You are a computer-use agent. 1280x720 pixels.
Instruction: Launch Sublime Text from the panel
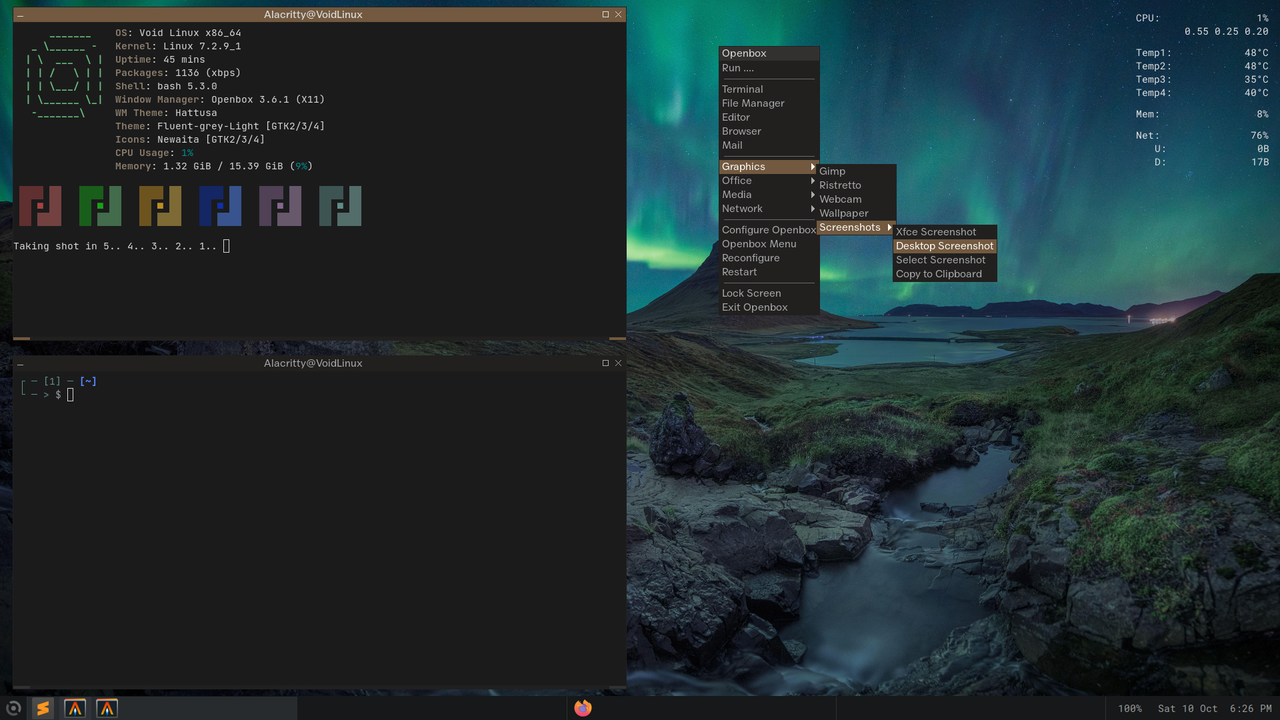point(42,708)
